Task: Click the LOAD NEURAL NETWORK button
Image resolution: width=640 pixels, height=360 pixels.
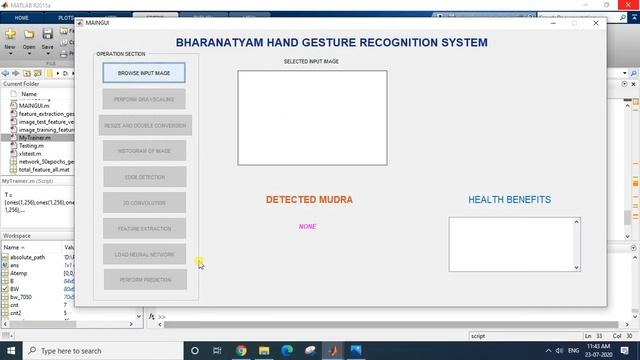Action: click(x=144, y=254)
